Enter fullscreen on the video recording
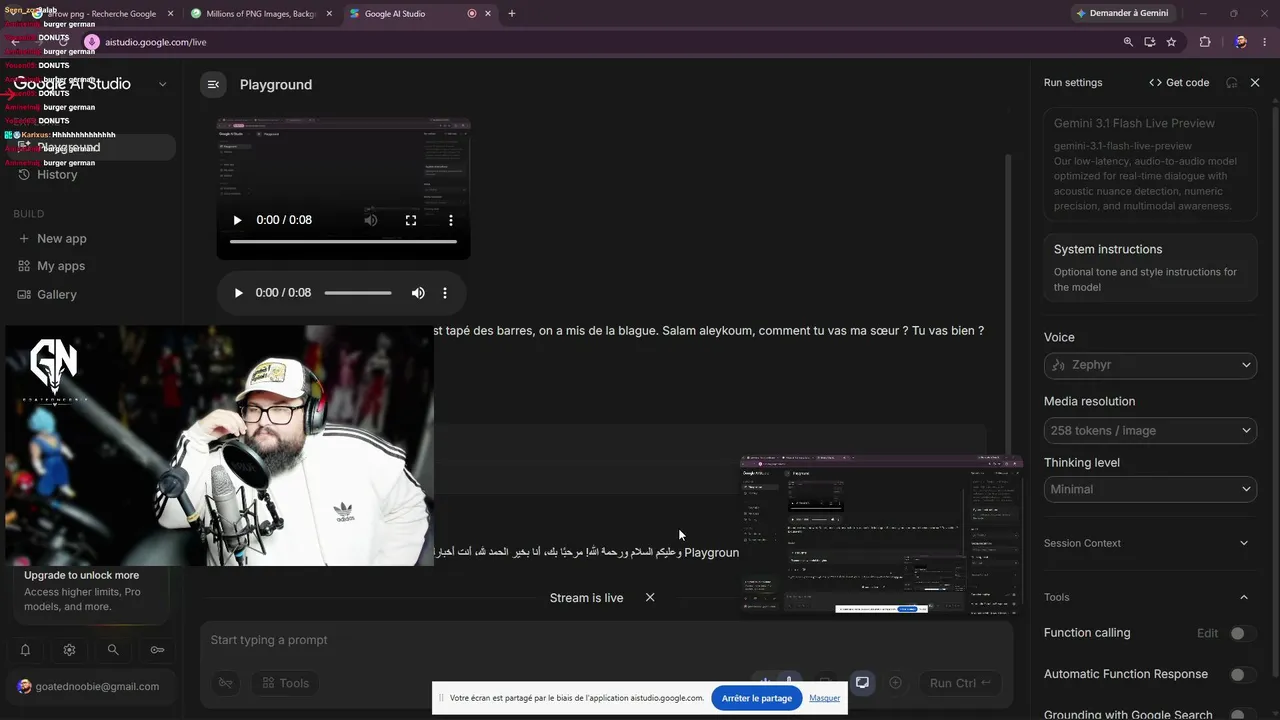 coord(411,220)
